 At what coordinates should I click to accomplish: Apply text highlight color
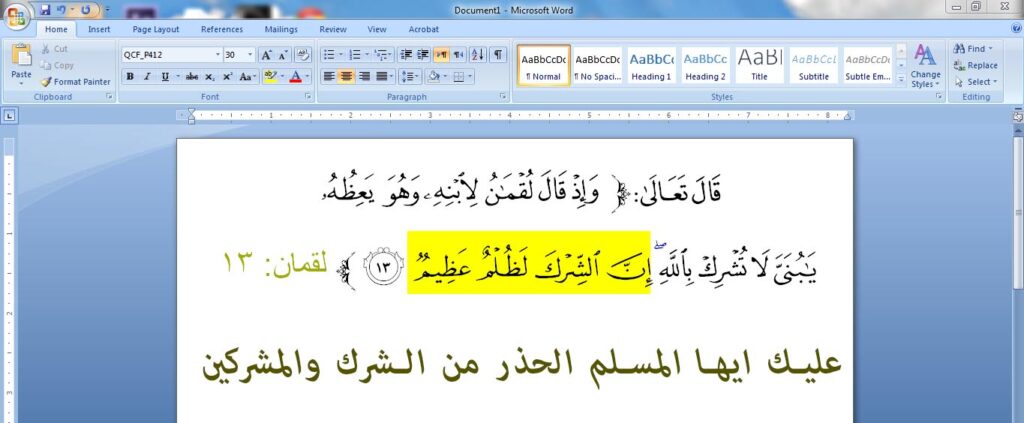pyautogui.click(x=268, y=76)
